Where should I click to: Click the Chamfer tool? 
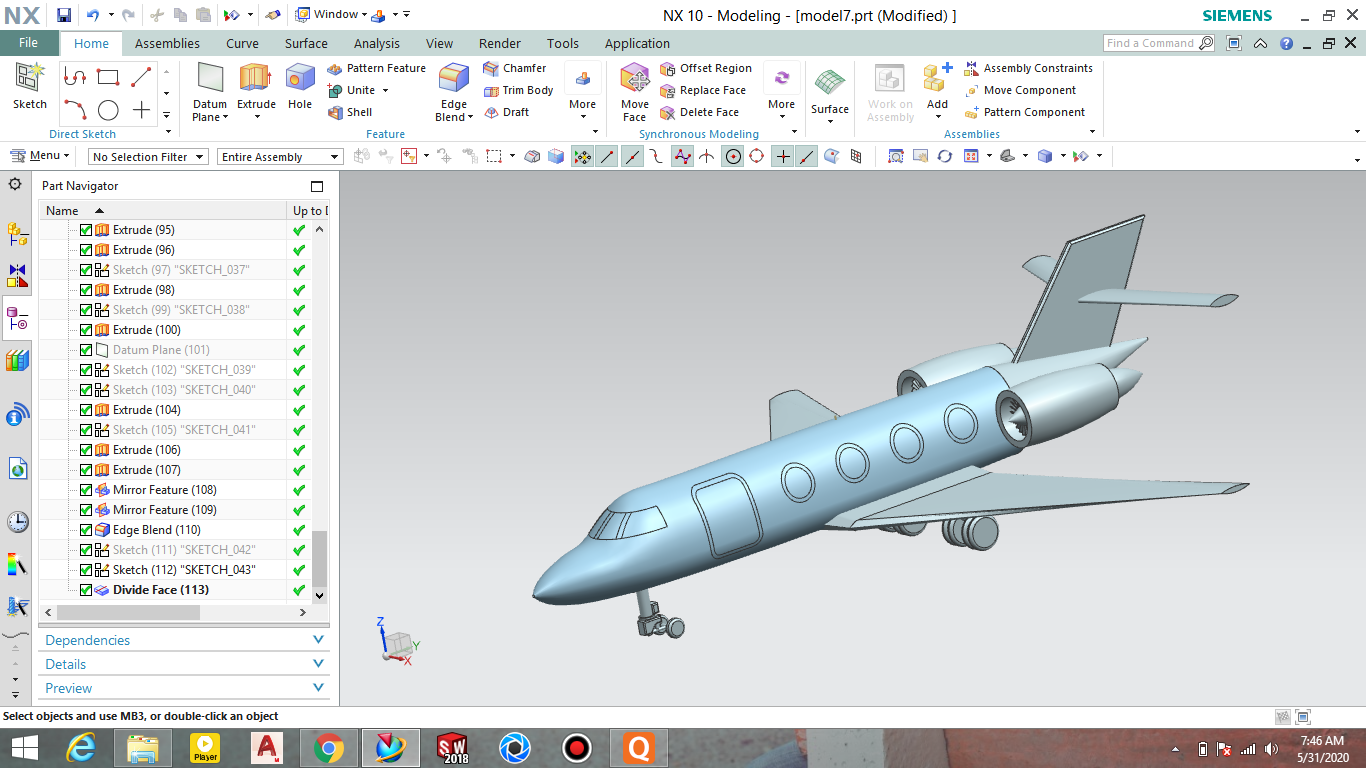pos(515,68)
